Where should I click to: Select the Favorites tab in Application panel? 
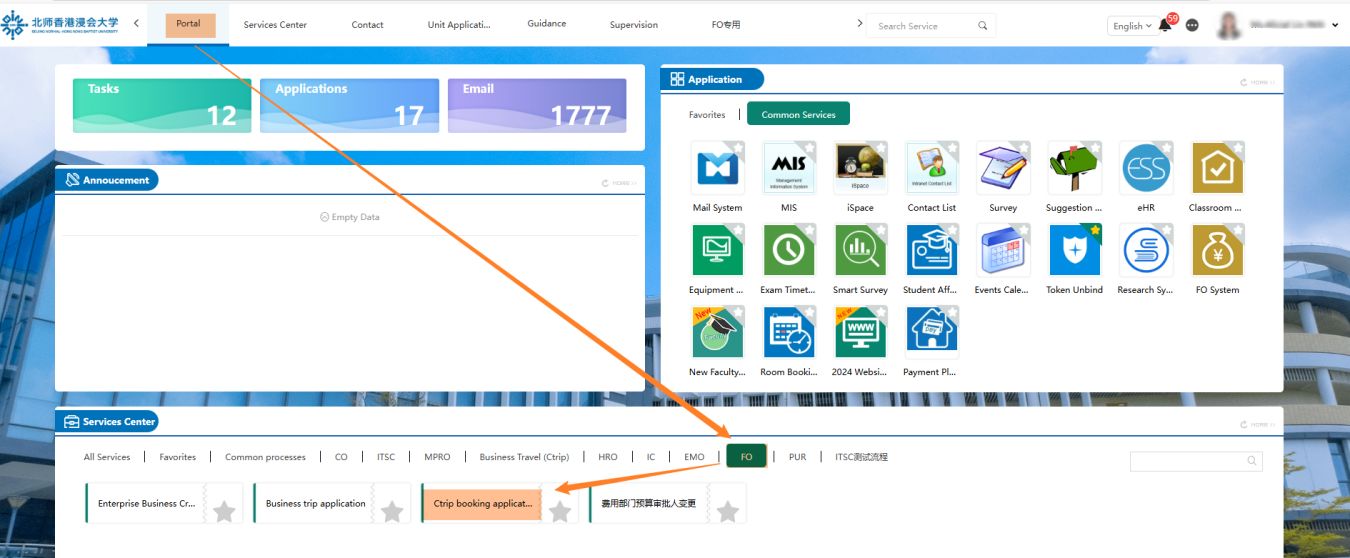tap(707, 115)
